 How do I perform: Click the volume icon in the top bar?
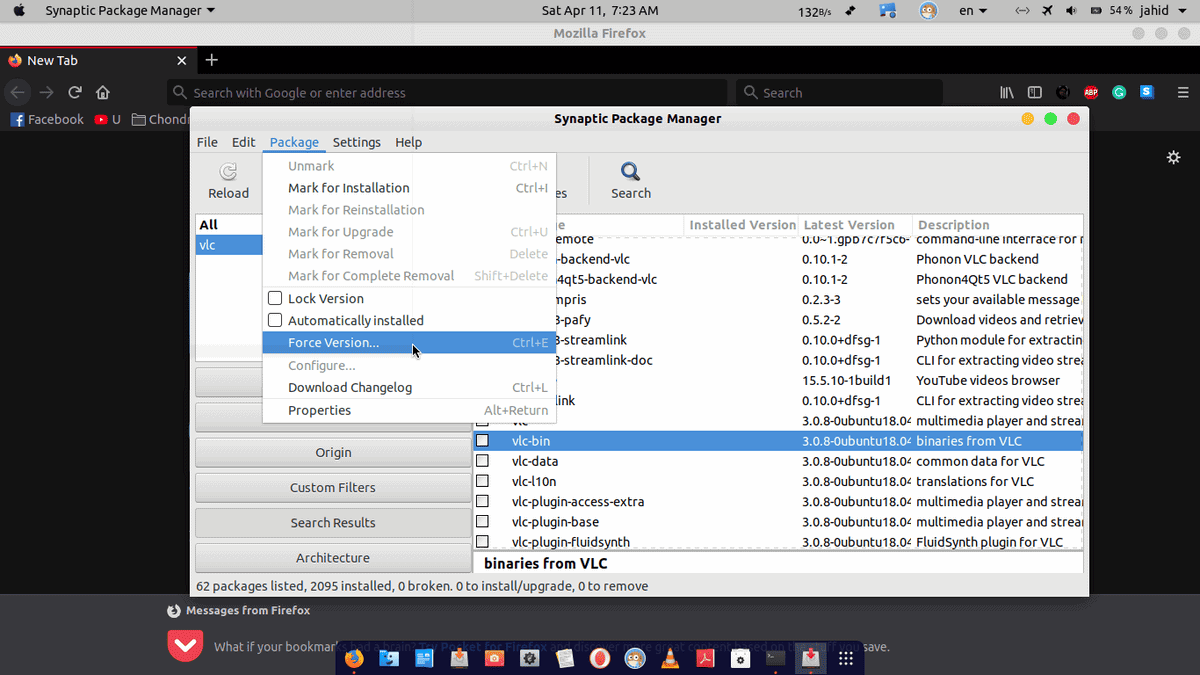1072,10
